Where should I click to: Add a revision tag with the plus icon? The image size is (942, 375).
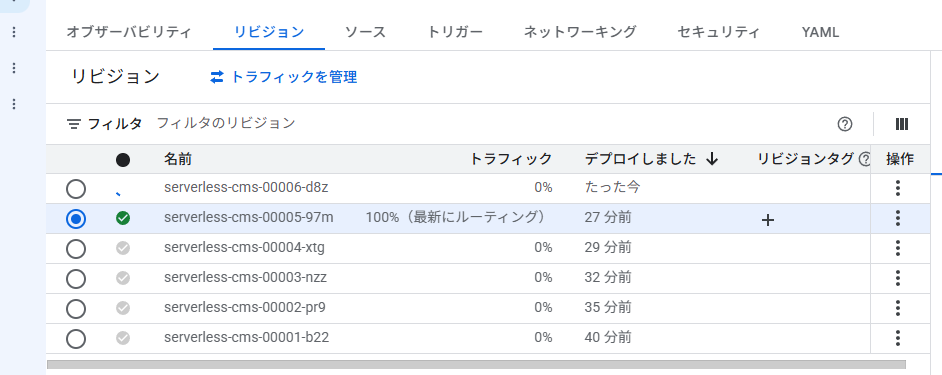point(767,220)
